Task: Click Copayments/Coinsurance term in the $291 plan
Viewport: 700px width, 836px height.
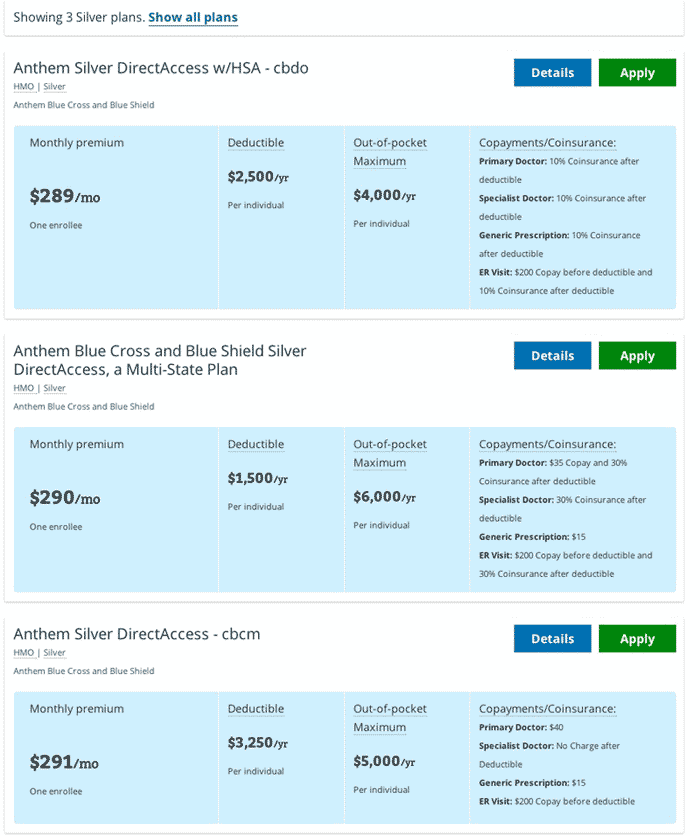Action: click(547, 709)
